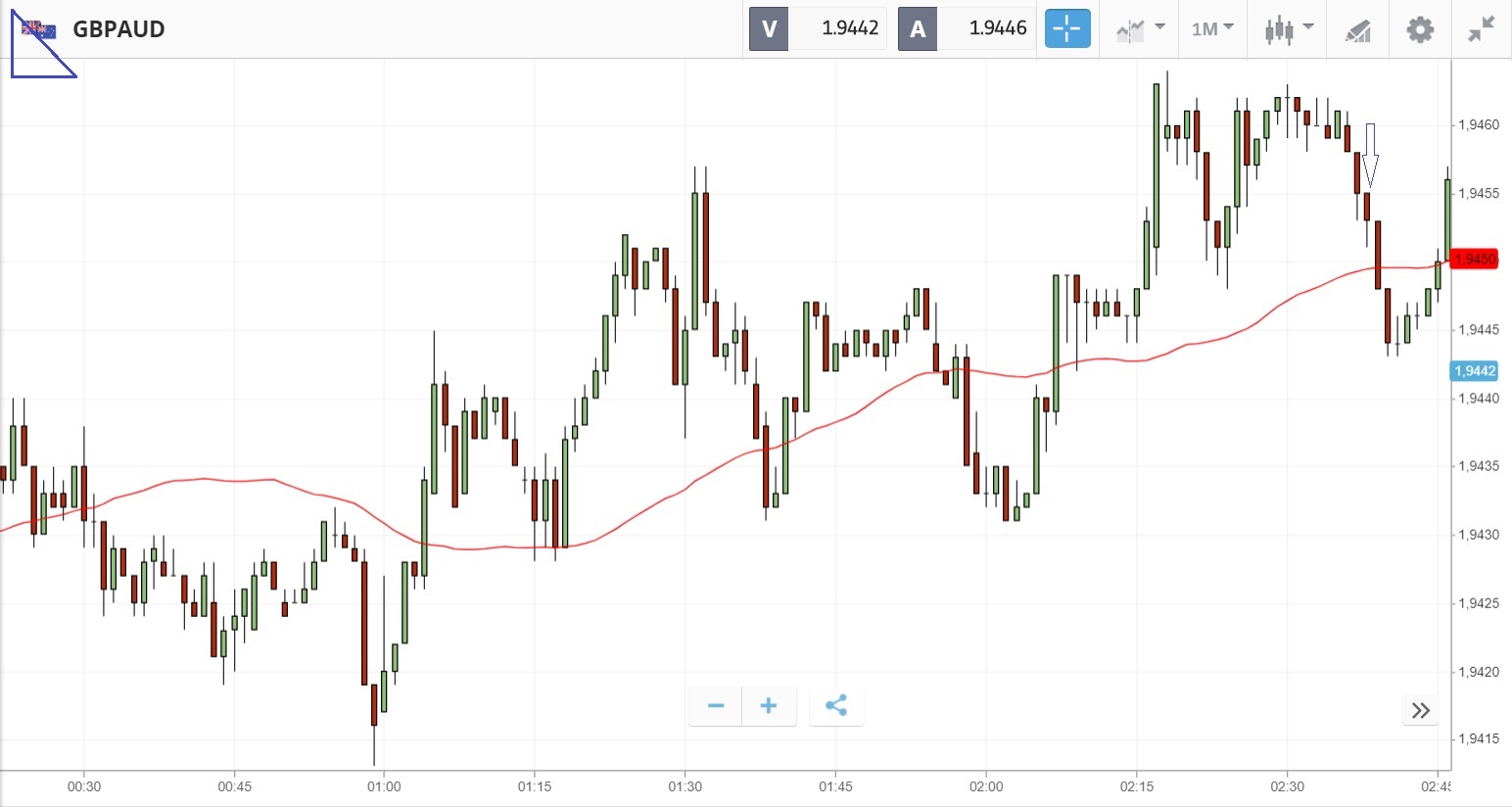Zoom in chart with plus button
1512x807 pixels.
pyautogui.click(x=769, y=706)
